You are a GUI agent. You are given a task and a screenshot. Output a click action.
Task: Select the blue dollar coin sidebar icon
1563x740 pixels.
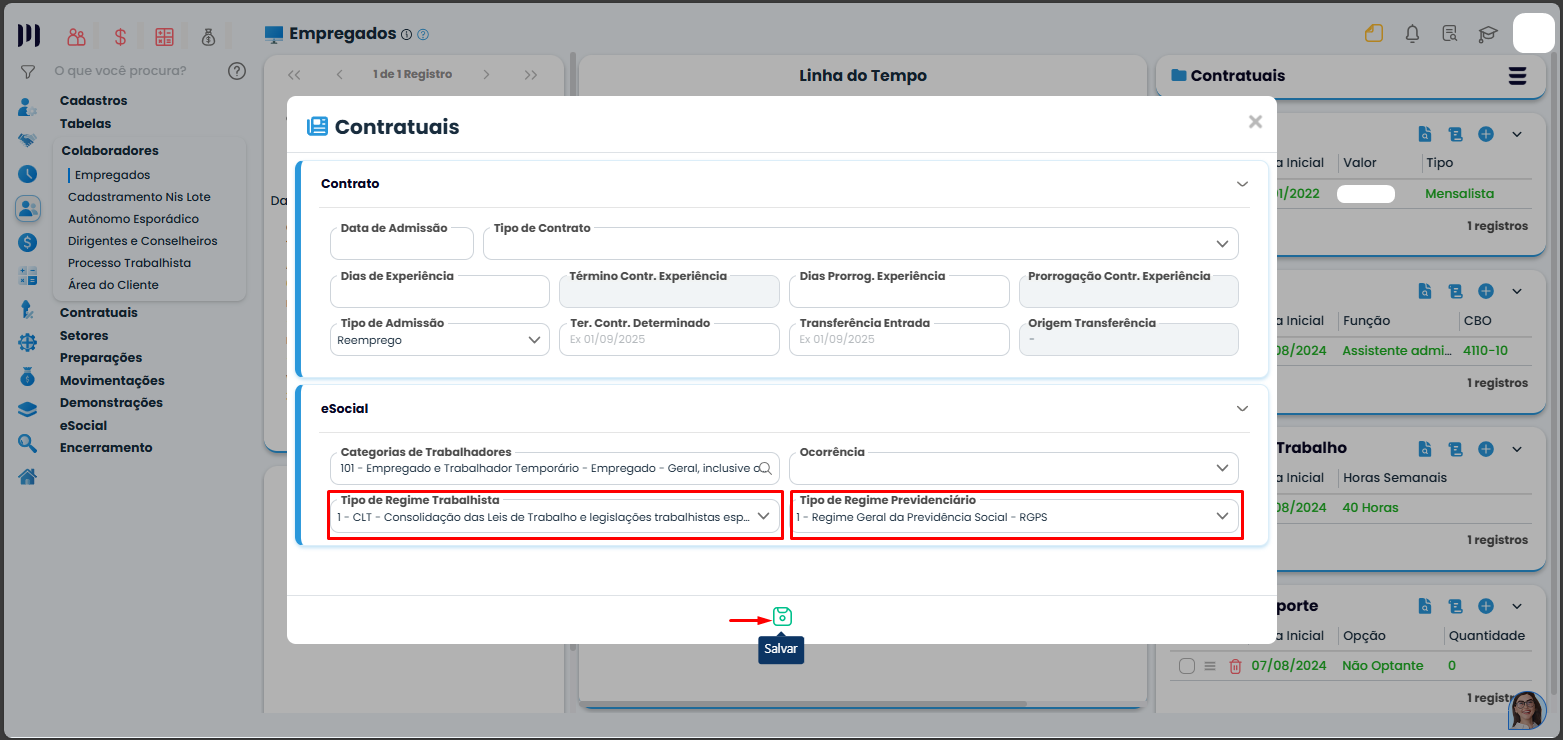28,242
